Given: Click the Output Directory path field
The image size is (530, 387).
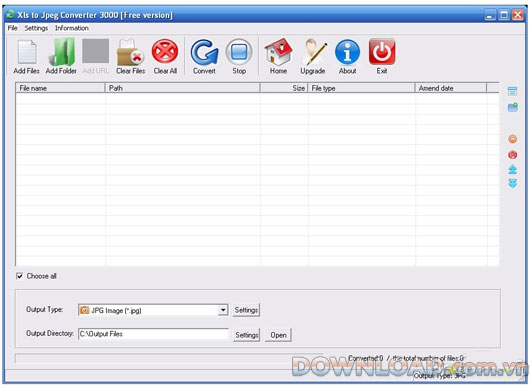Looking at the screenshot, I should [153, 334].
